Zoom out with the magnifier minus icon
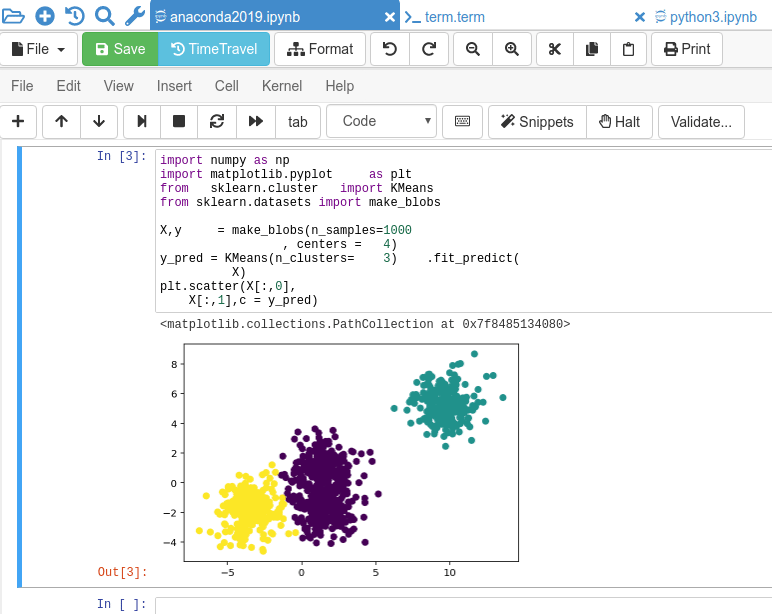This screenshot has height=614, width=772. click(x=473, y=49)
